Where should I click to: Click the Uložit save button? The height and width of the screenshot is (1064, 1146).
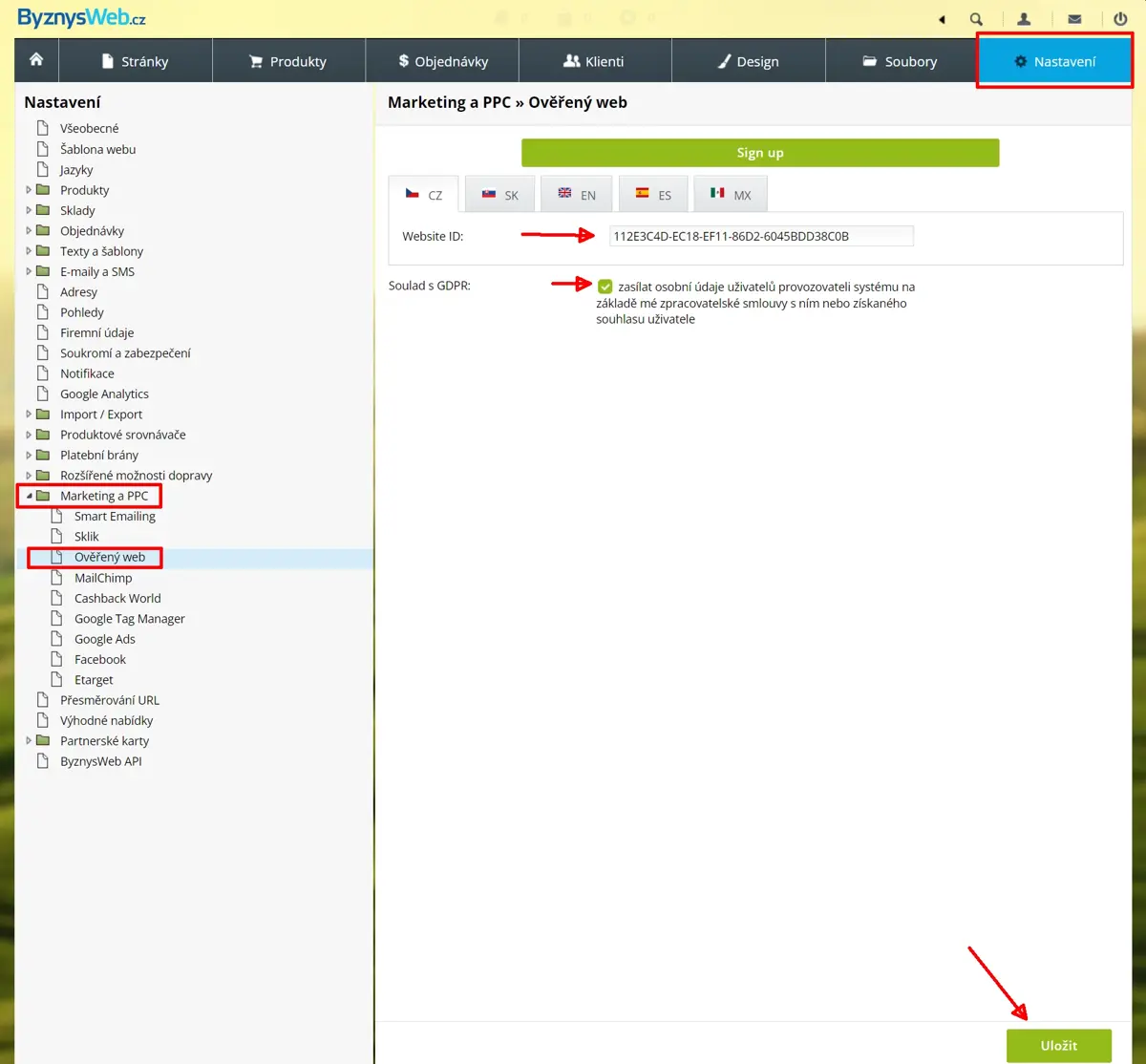[x=1058, y=1045]
